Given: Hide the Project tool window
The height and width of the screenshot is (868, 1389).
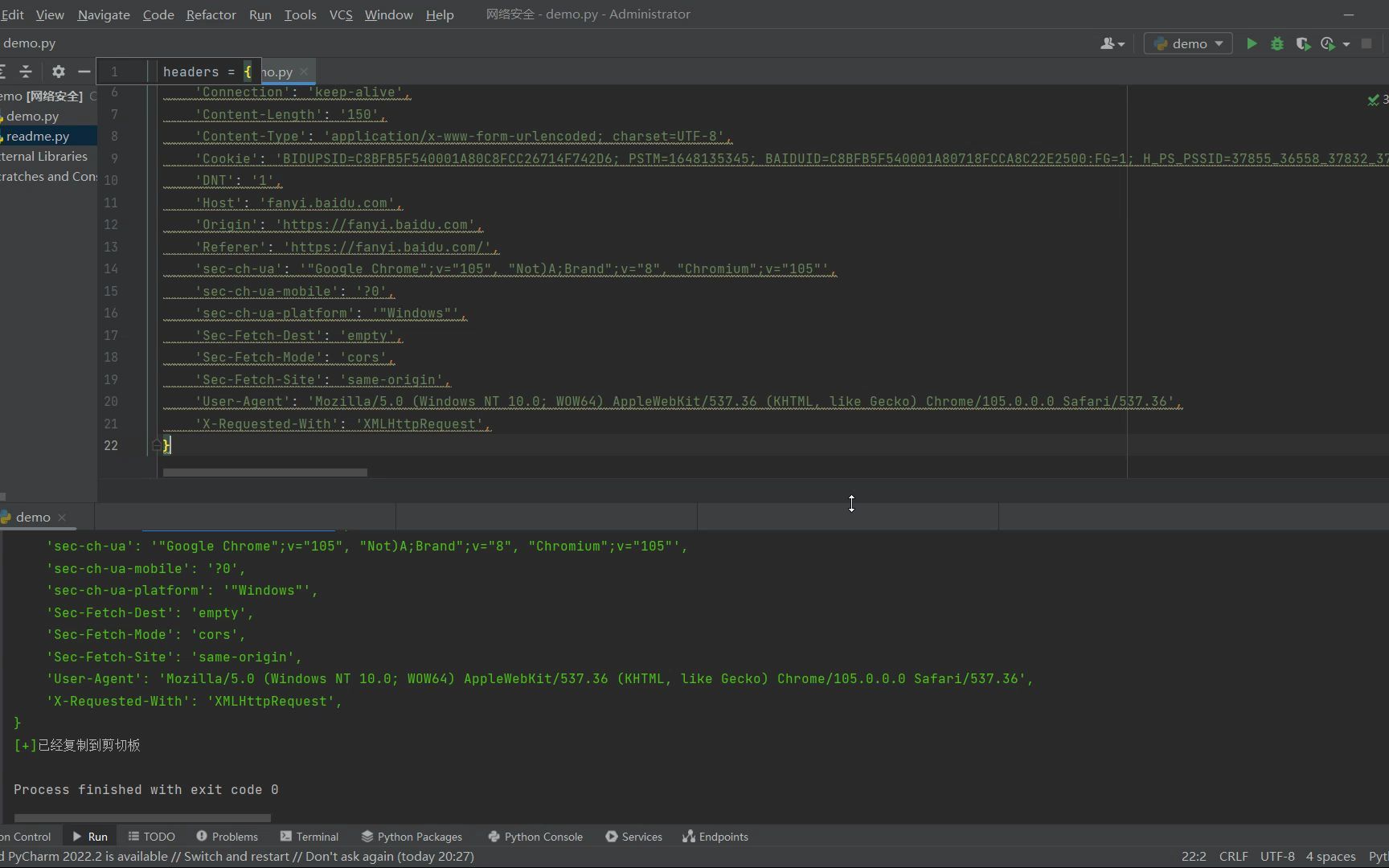Looking at the screenshot, I should 84,72.
